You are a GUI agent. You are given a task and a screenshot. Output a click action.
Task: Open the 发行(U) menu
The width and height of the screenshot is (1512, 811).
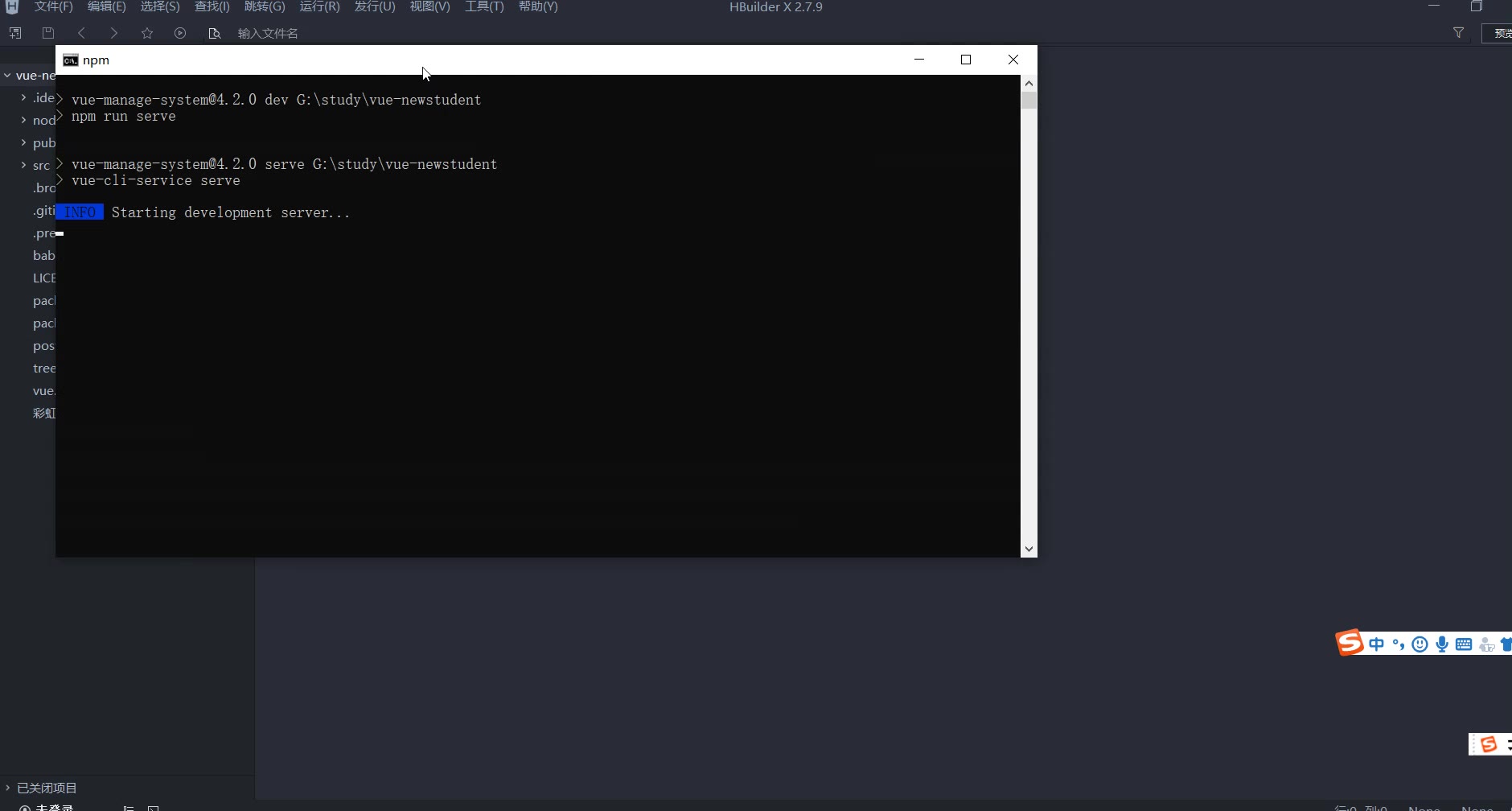point(375,6)
